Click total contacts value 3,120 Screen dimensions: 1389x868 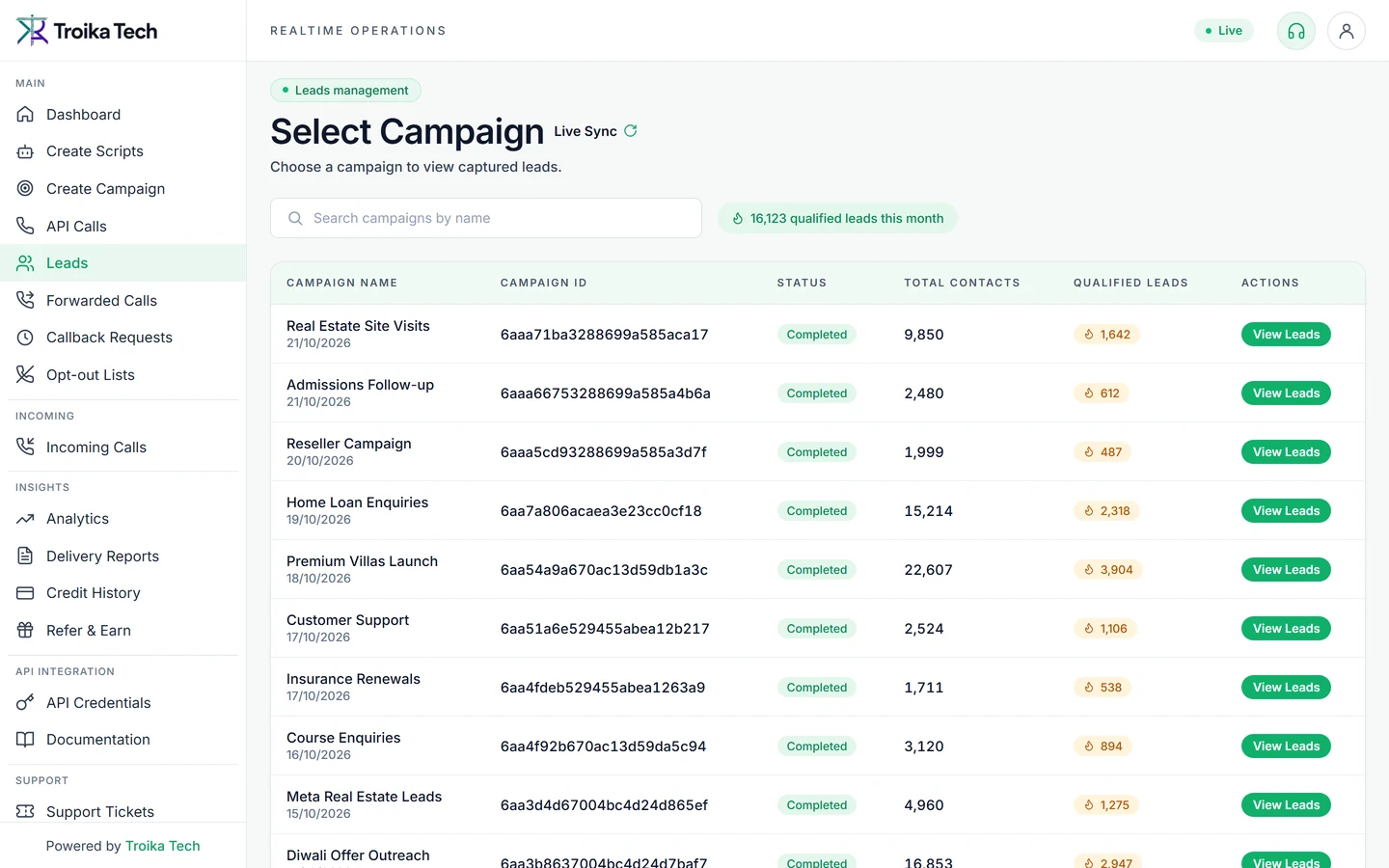point(924,746)
